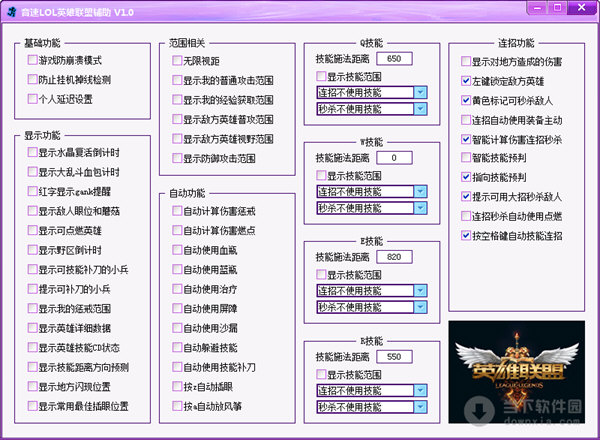This screenshot has width=600, height=440.
Task: Edit Q技能 施法距离 field 650
Action: 394,59
